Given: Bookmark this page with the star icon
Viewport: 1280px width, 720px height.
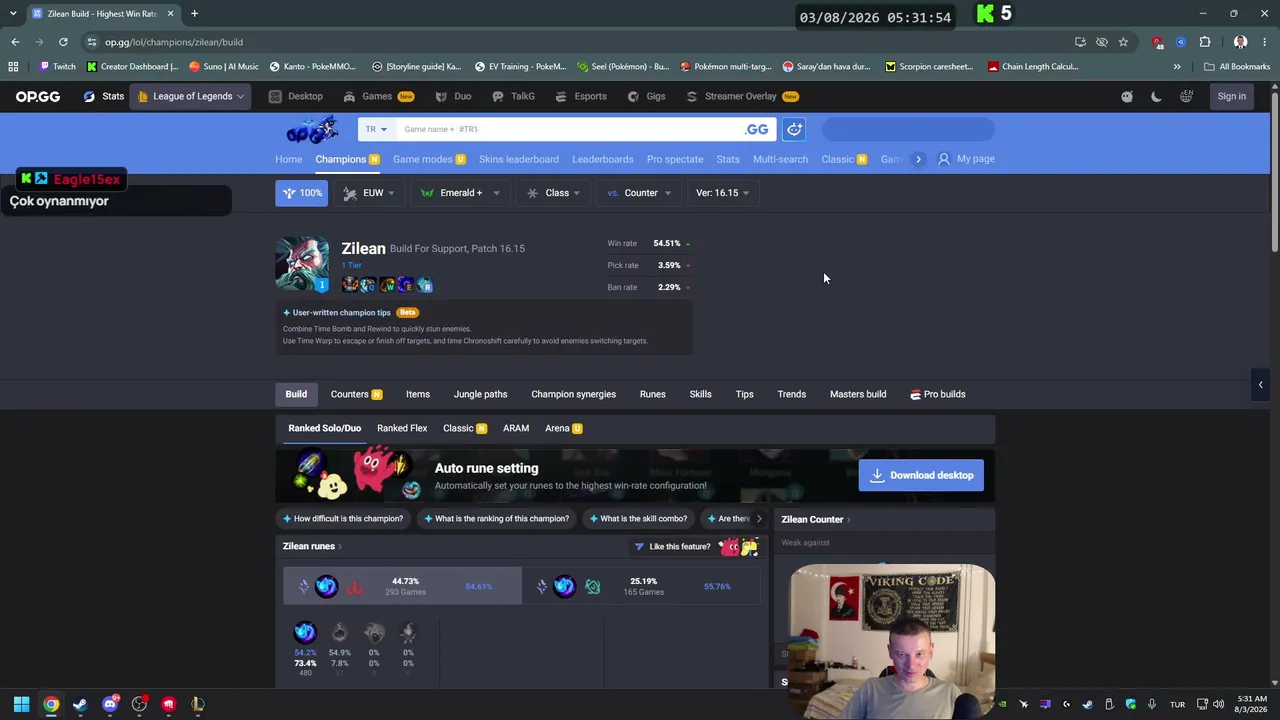Looking at the screenshot, I should (1123, 42).
